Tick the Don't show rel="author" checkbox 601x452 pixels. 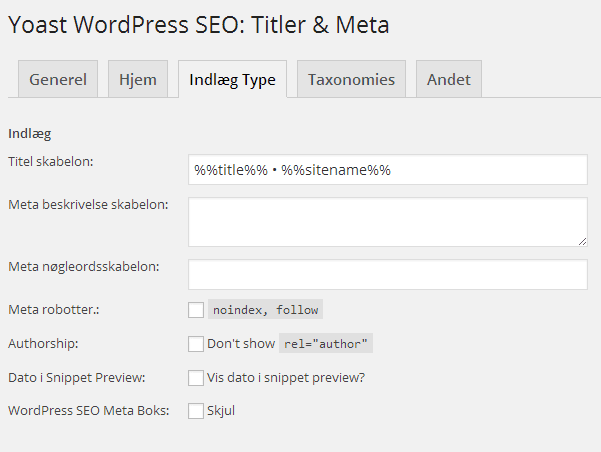tap(196, 344)
